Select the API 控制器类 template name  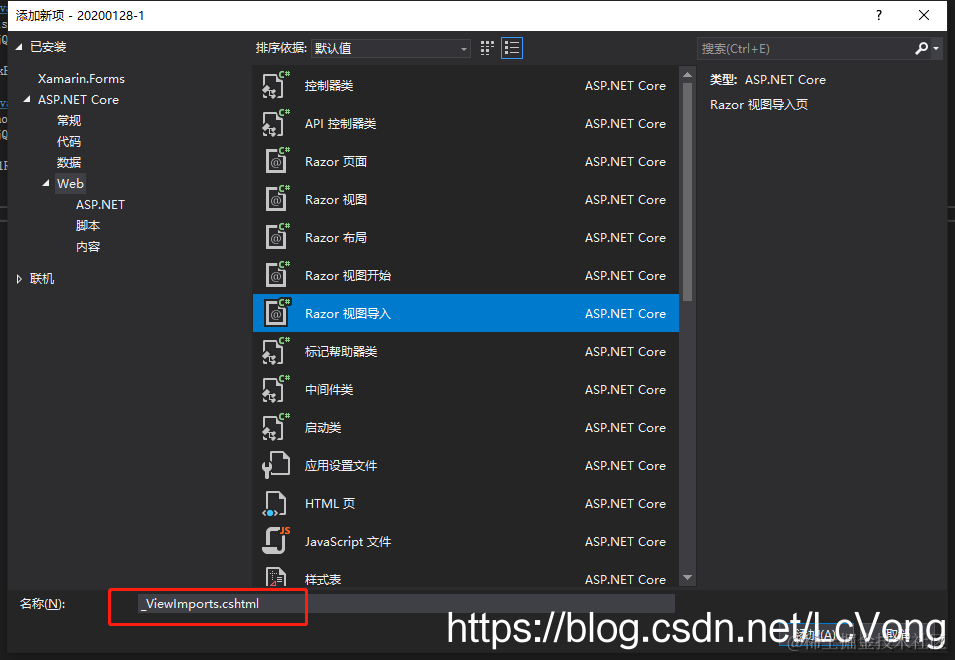point(340,124)
